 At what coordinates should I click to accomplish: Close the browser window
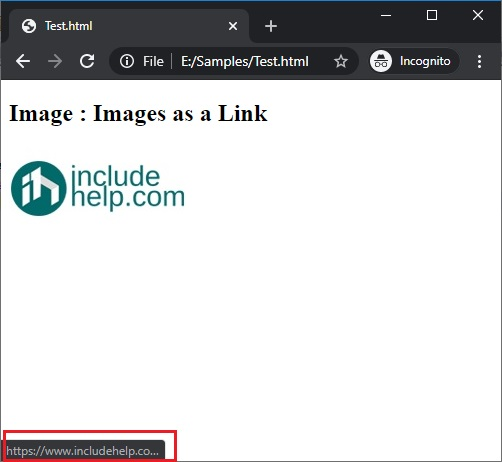point(478,15)
